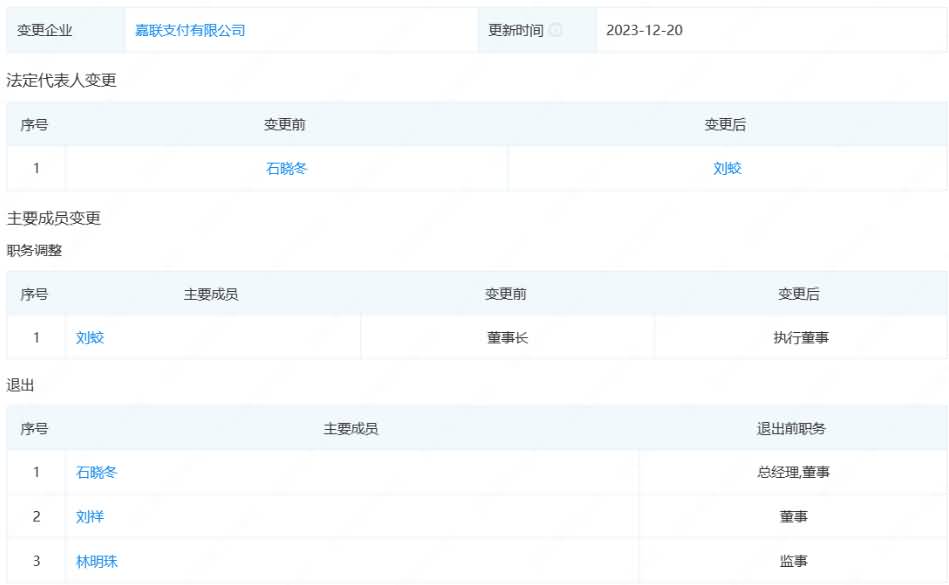Open the 刘祥 member link
Image resolution: width=949 pixels, height=585 pixels.
click(x=90, y=517)
